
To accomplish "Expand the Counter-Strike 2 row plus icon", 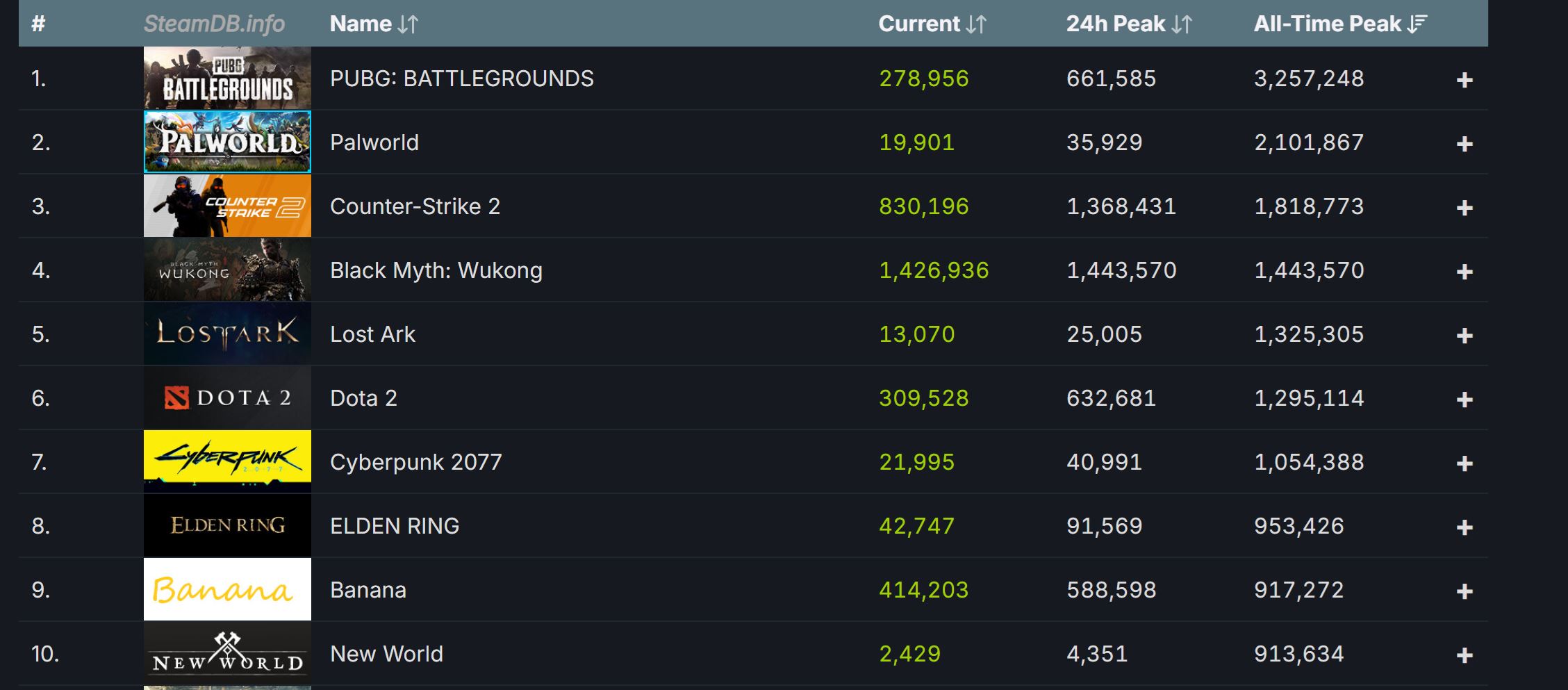I will click(1464, 208).
